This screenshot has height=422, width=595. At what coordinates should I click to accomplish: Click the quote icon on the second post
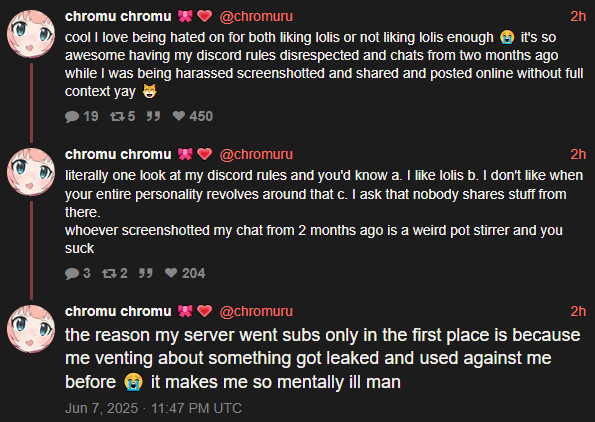pos(146,273)
